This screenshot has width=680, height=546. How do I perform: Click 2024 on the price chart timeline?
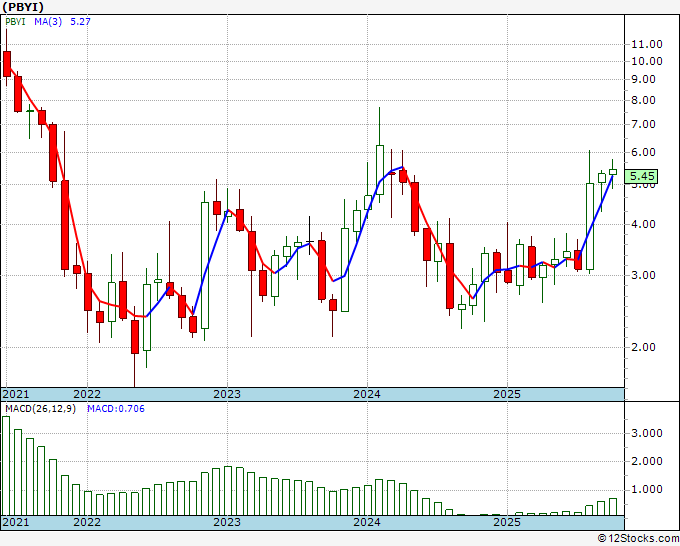367,394
